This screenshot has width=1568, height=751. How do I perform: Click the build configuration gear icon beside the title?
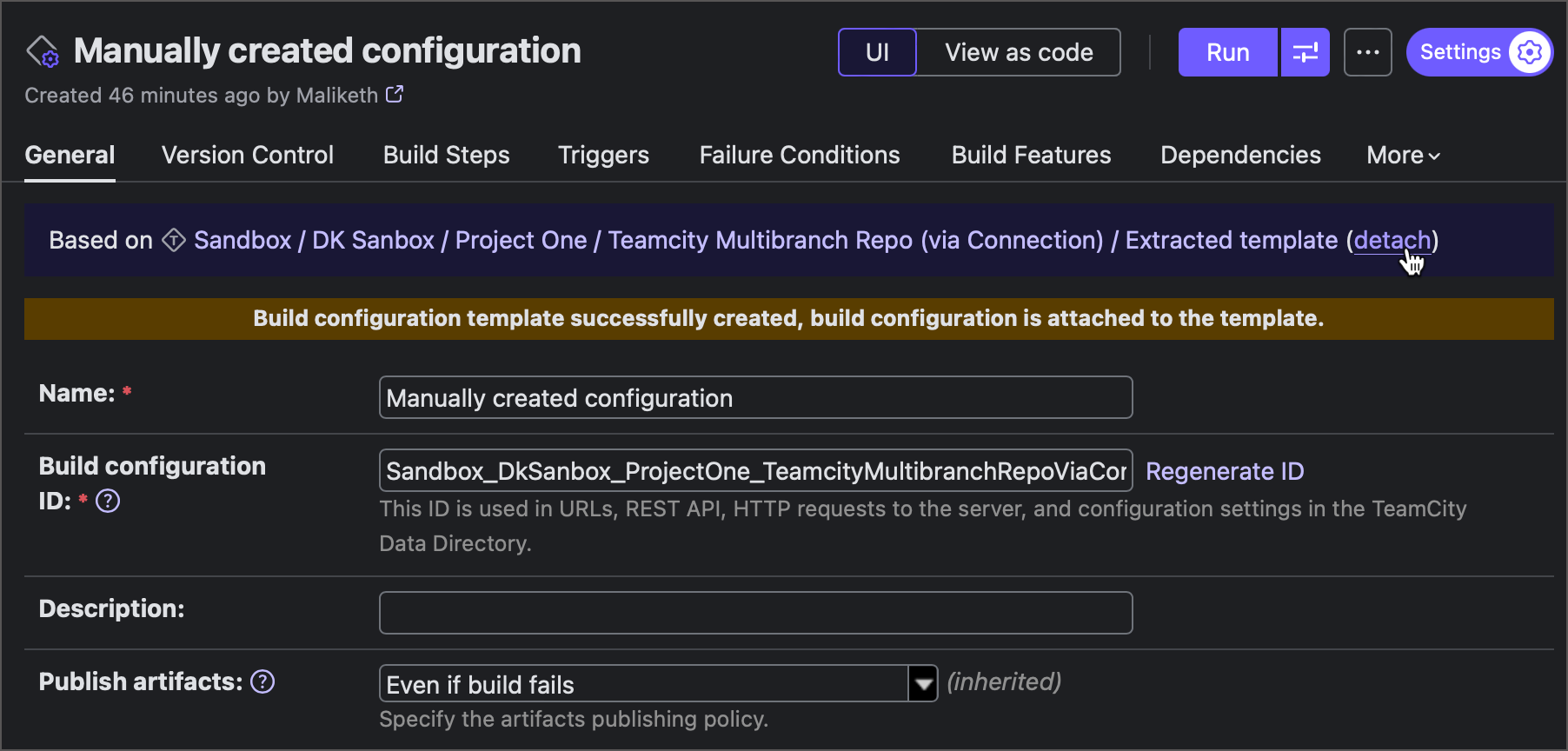click(x=42, y=52)
